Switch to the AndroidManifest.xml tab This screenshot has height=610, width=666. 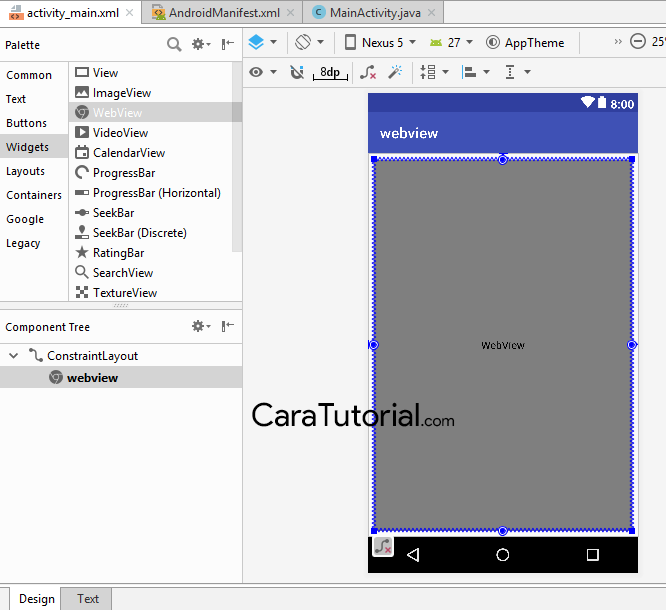pos(224,13)
